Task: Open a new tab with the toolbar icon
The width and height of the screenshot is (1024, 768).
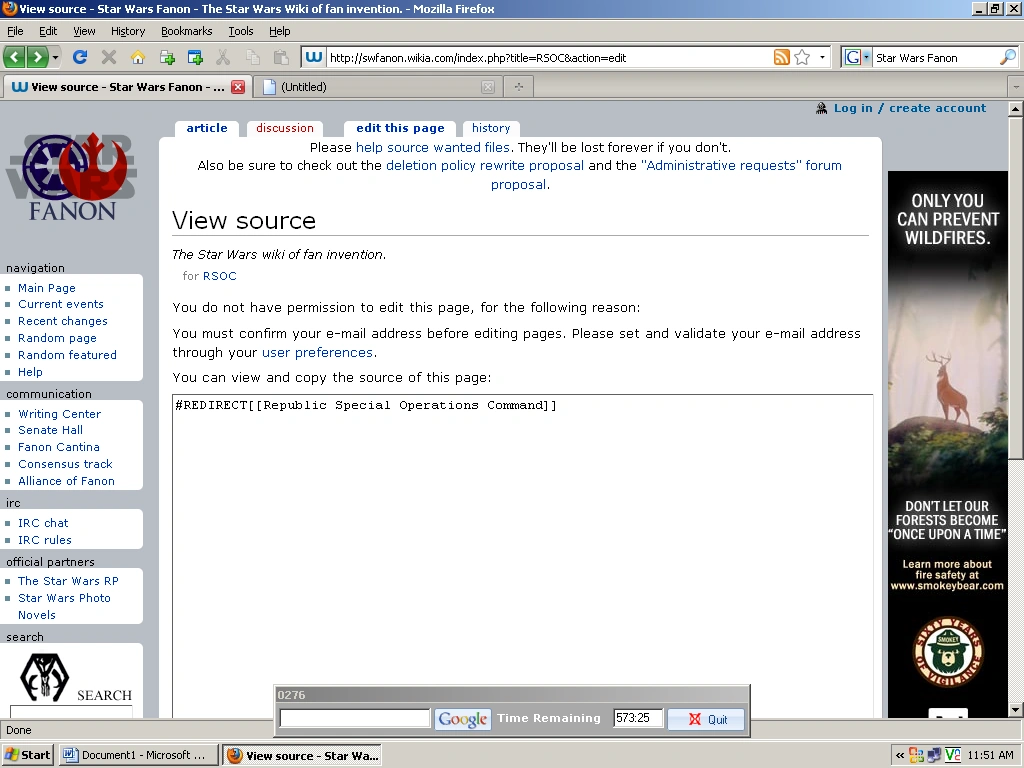Action: 167,57
